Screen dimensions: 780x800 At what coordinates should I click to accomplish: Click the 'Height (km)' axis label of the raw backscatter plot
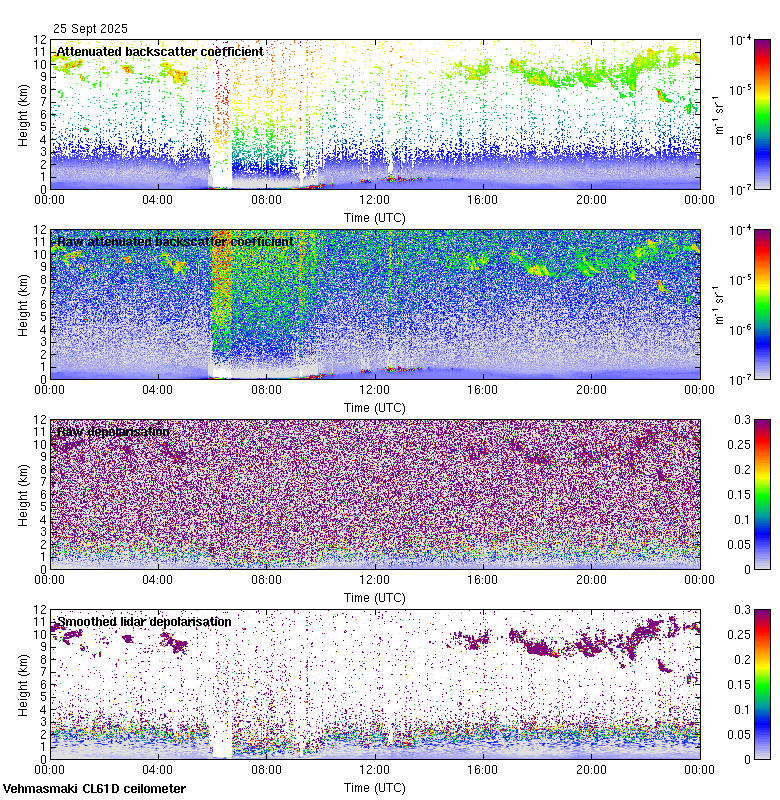23,305
